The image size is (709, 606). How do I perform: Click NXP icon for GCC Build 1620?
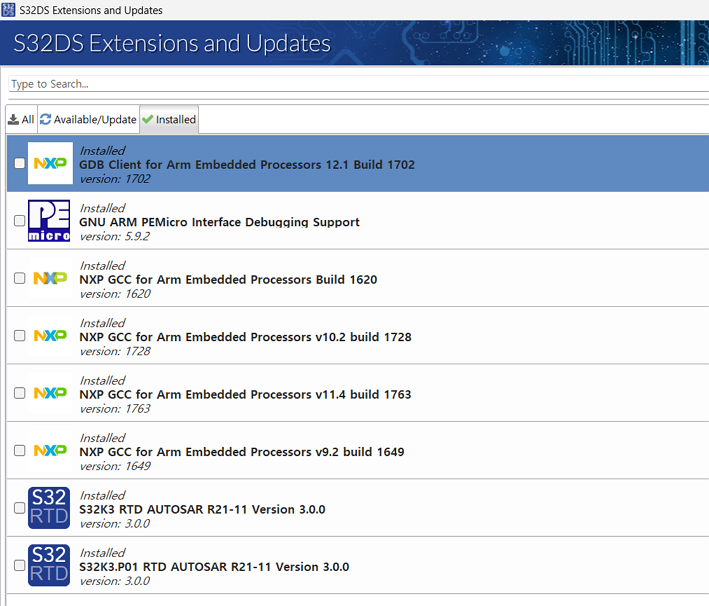click(50, 278)
